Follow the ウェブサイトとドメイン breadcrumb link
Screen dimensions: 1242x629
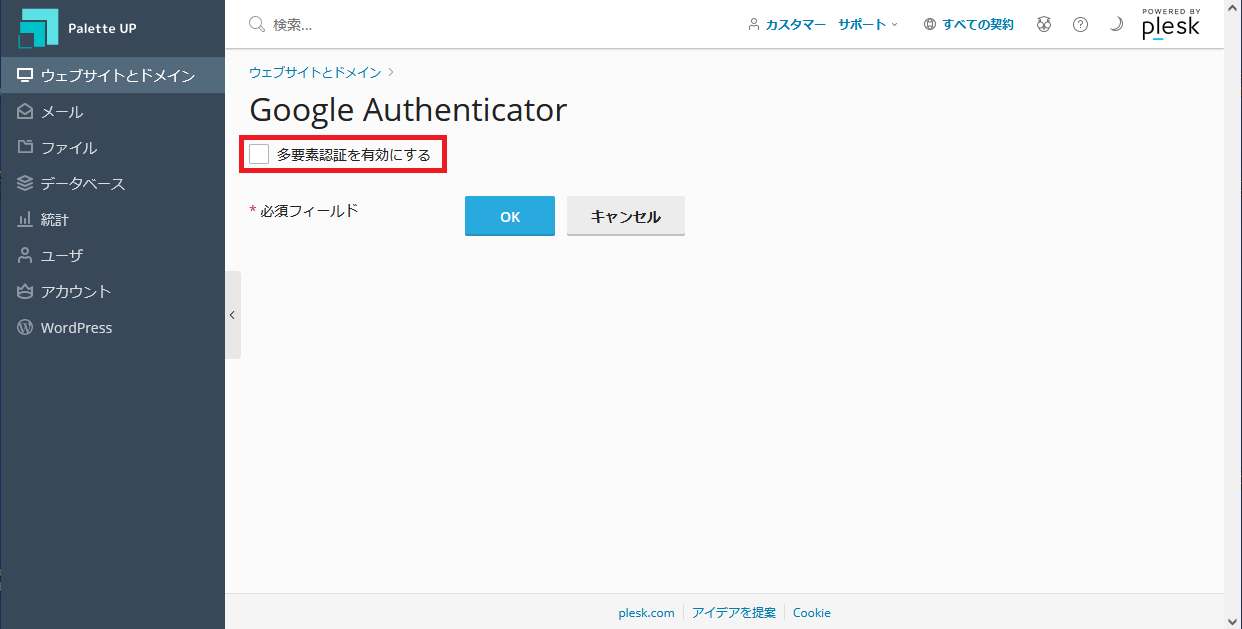315,72
